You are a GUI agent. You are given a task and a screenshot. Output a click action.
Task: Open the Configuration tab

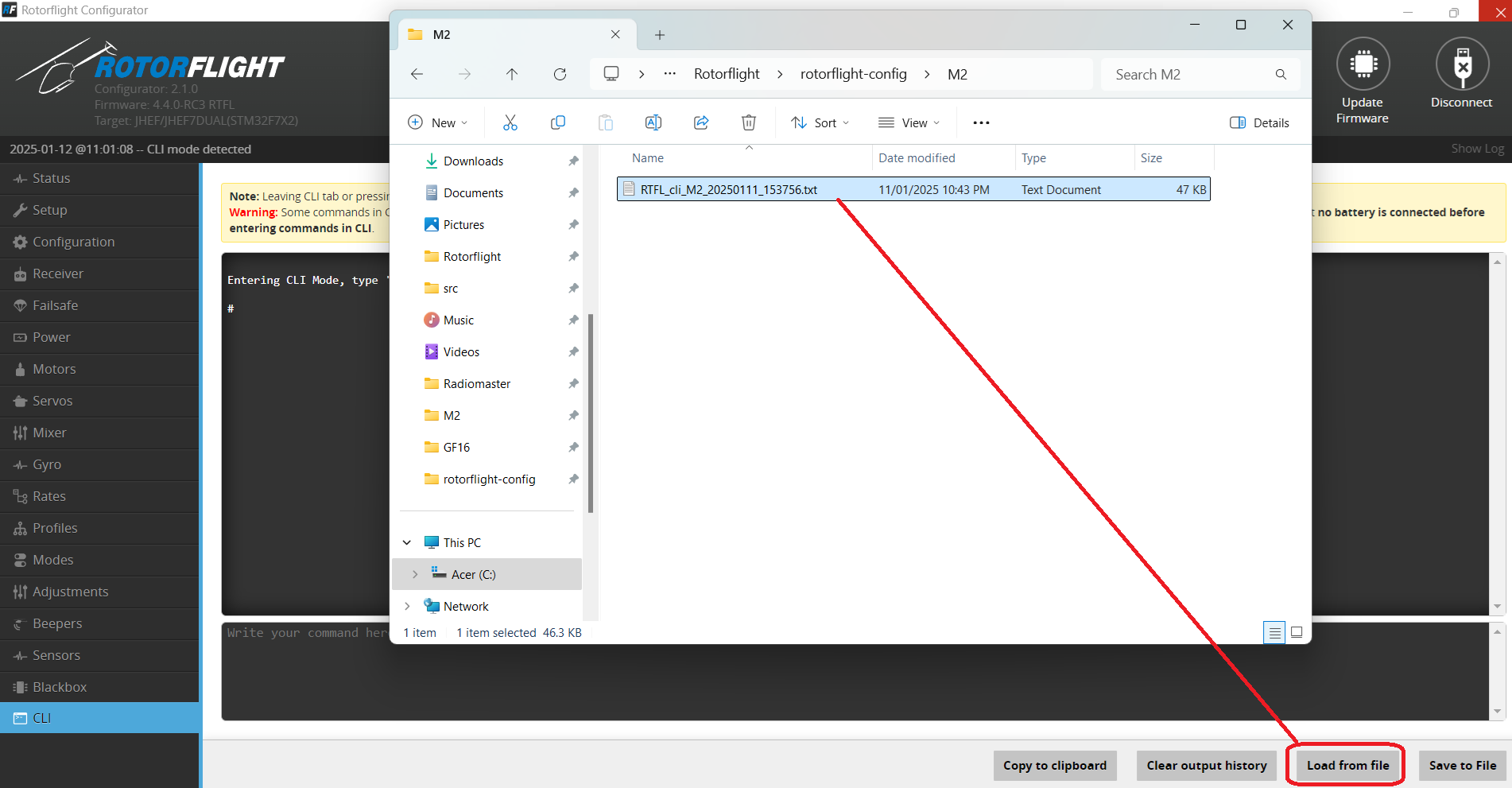pyautogui.click(x=73, y=242)
